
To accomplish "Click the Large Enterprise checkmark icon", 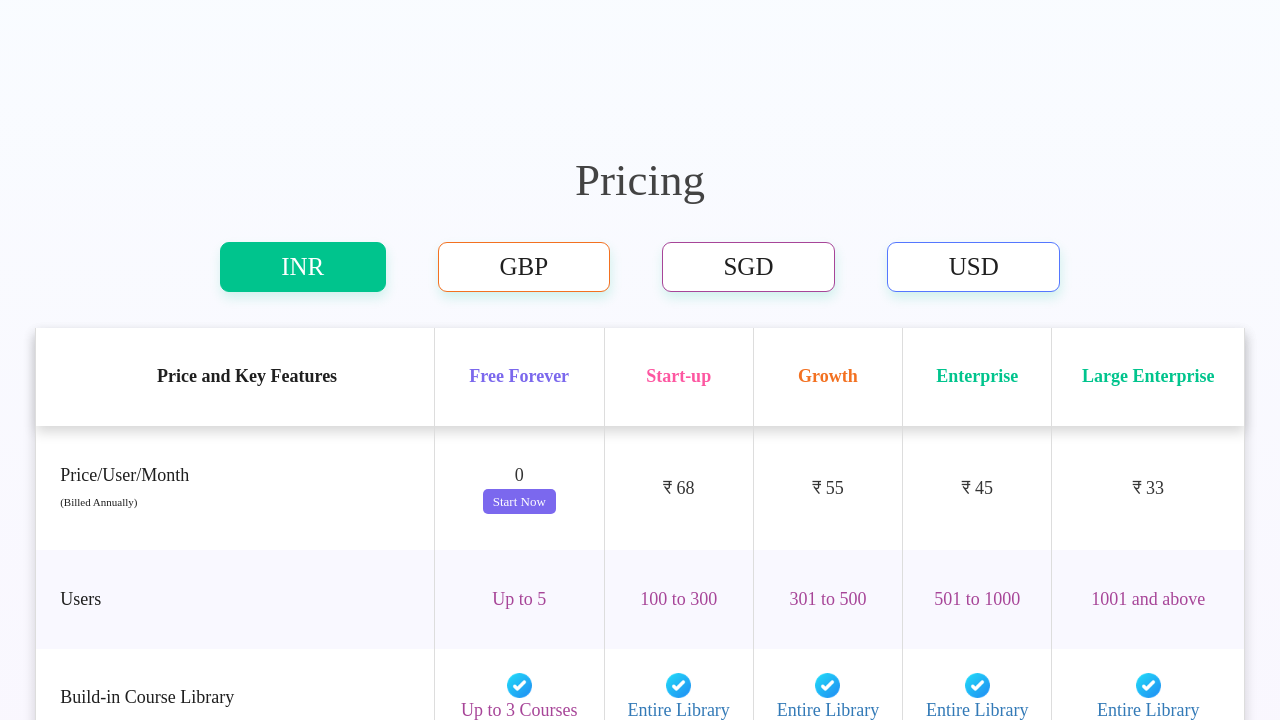I will (x=1148, y=685).
